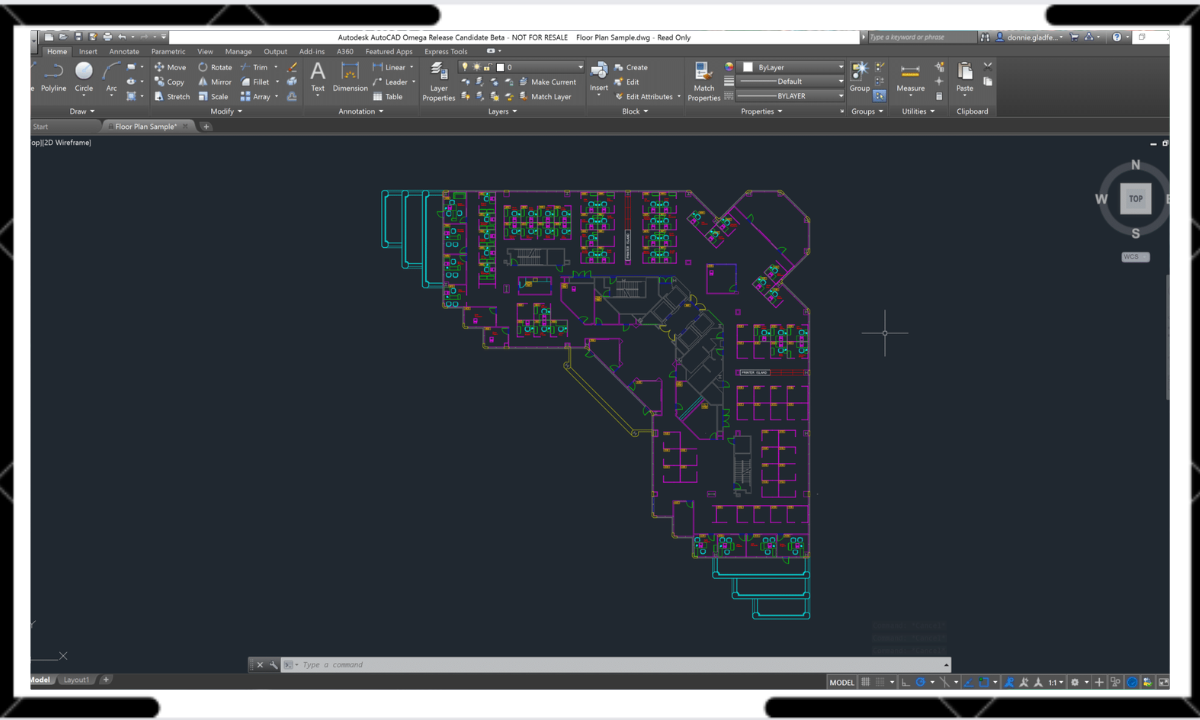Click the Dimension tool
The width and height of the screenshot is (1200, 720).
tap(350, 80)
